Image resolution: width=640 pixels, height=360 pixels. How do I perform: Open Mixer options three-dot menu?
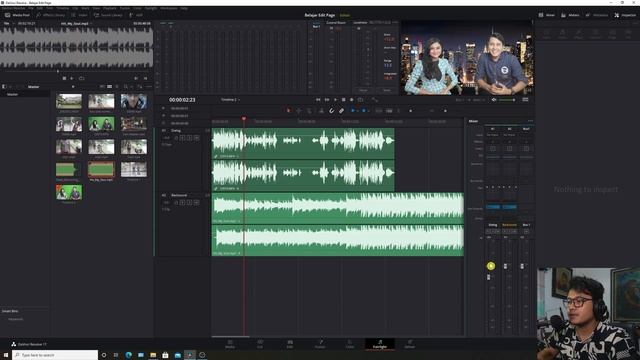(x=530, y=121)
